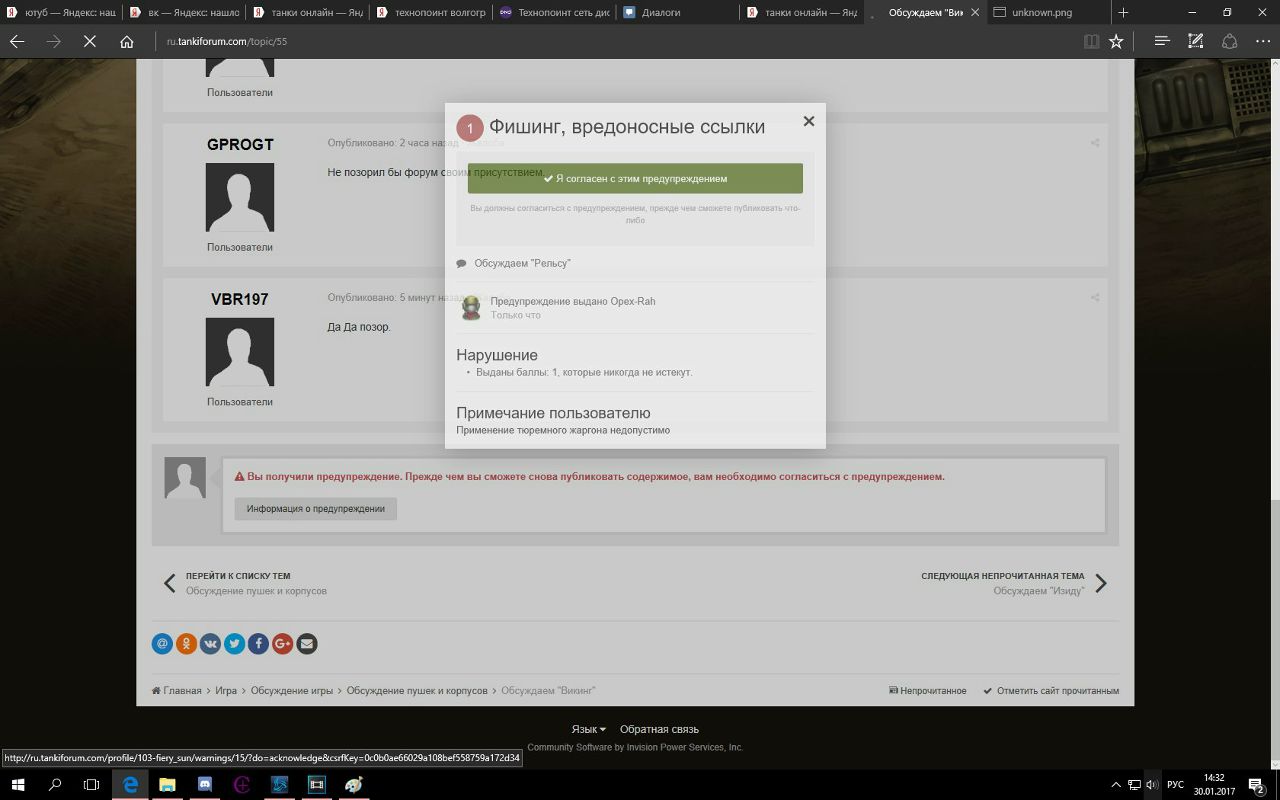Share topic on Facebook
Viewport: 1280px width, 800px height.
tap(258, 644)
